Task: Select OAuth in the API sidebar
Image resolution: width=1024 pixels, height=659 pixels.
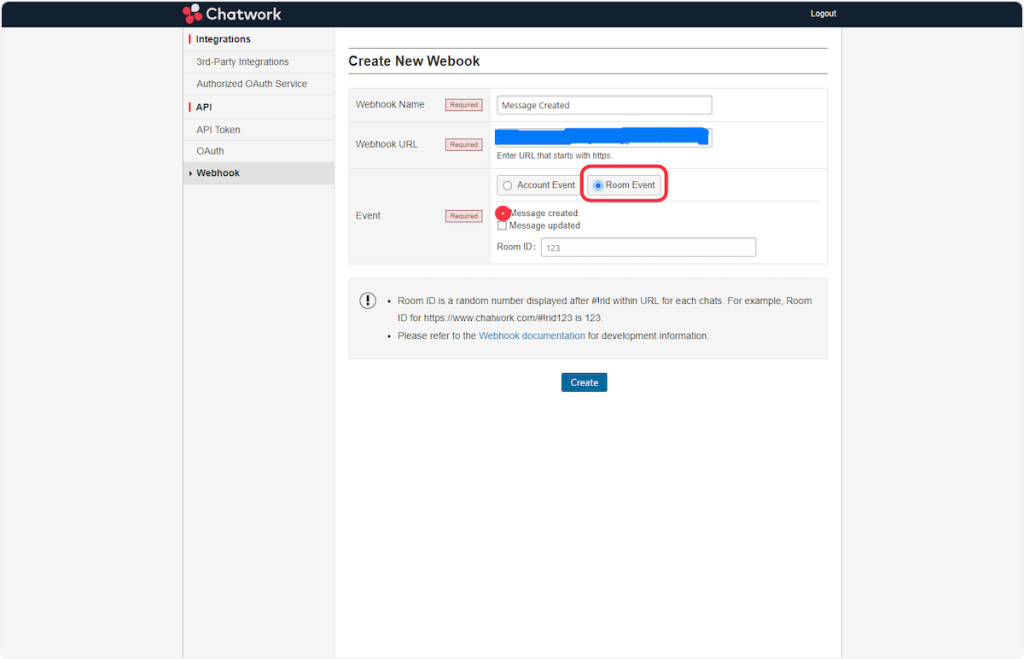Action: pyautogui.click(x=210, y=151)
